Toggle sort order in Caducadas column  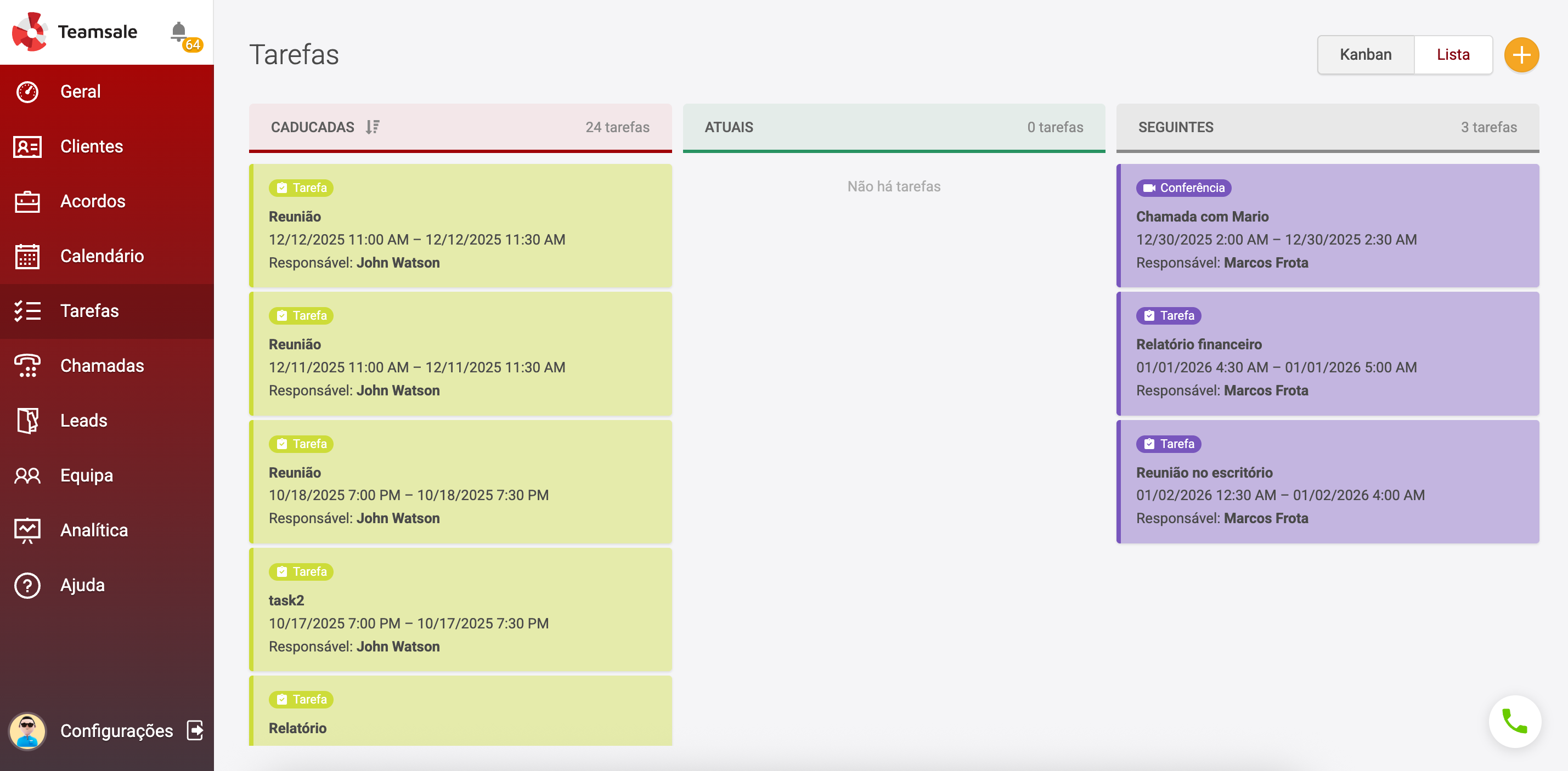coord(373,127)
